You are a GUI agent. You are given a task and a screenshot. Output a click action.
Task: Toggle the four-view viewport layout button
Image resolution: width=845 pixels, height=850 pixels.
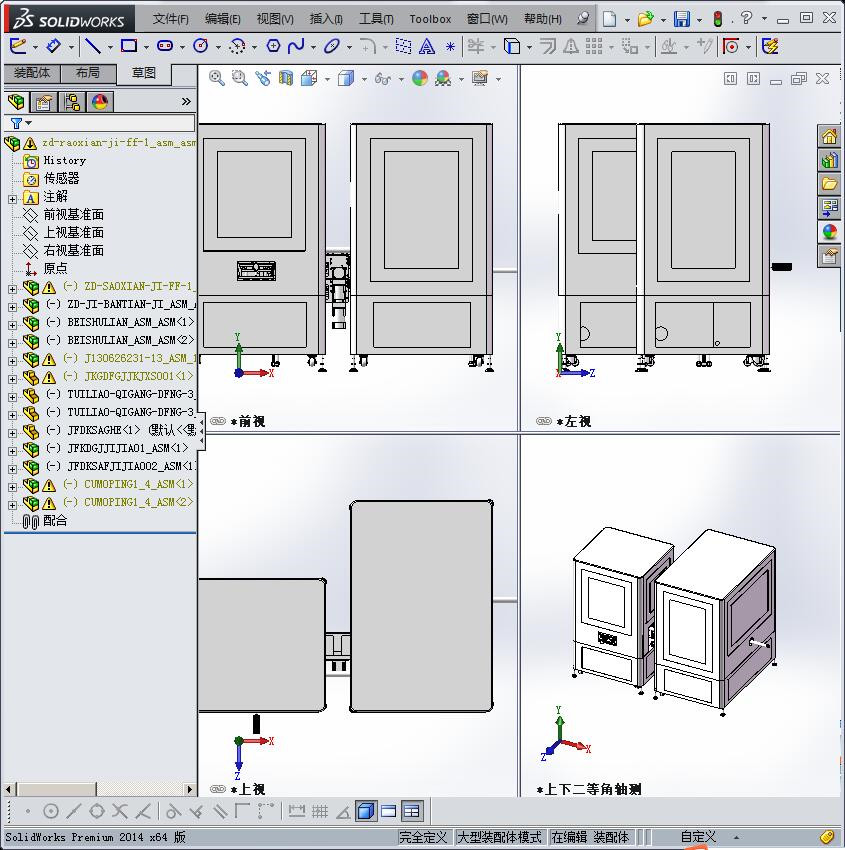click(411, 811)
